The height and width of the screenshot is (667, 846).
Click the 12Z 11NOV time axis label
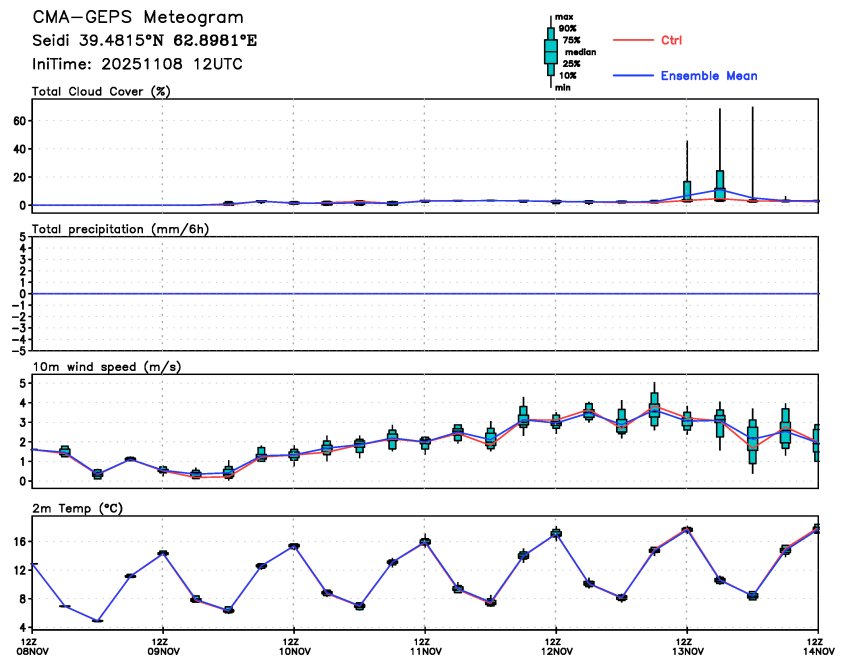click(426, 646)
